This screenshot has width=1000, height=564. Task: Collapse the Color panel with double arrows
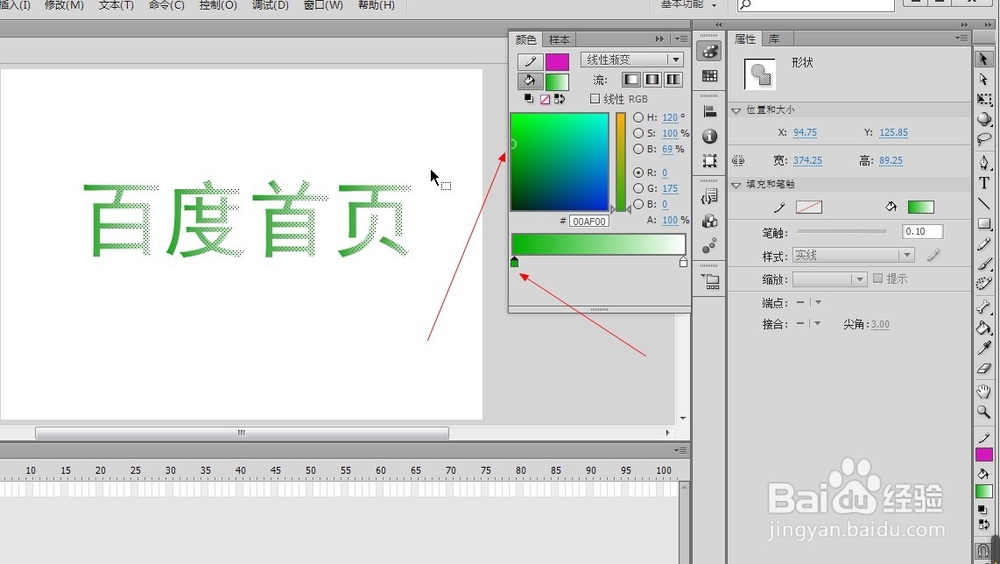tap(659, 39)
